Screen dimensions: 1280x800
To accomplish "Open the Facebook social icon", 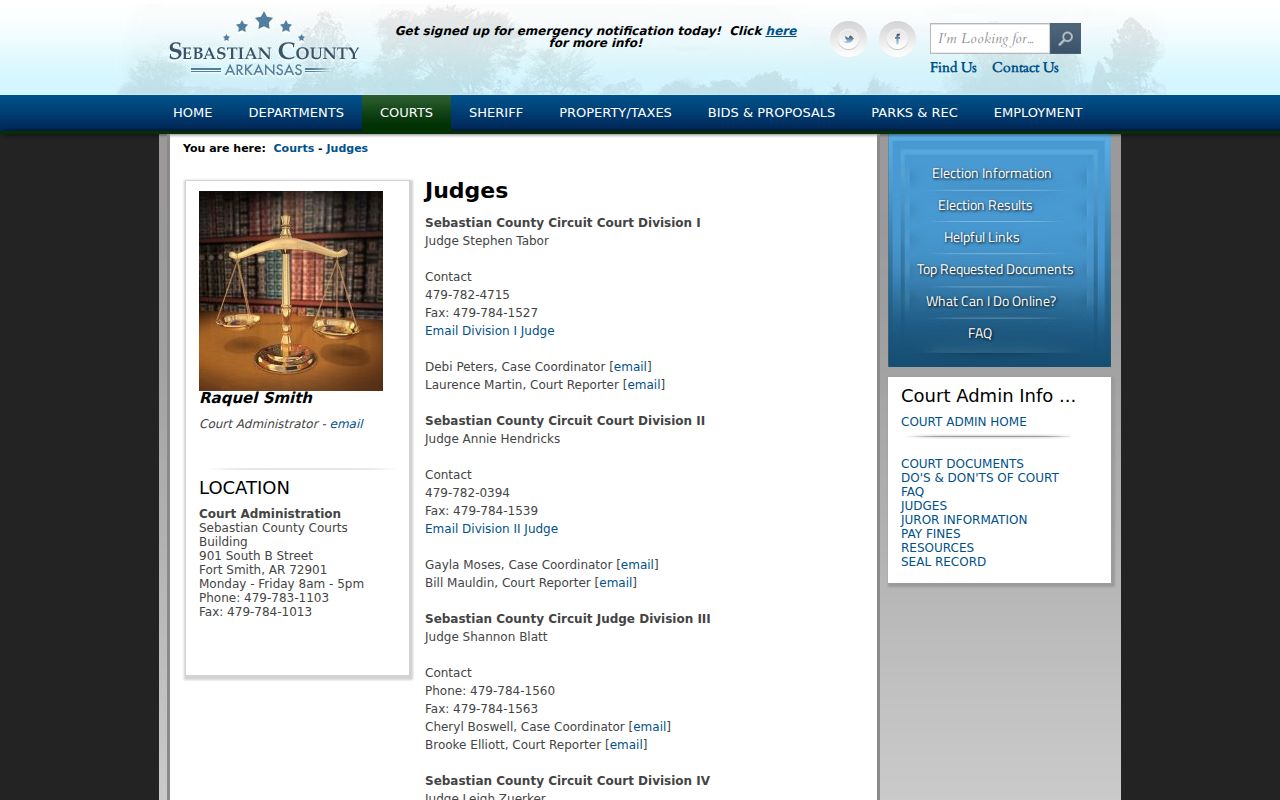I will pos(897,39).
